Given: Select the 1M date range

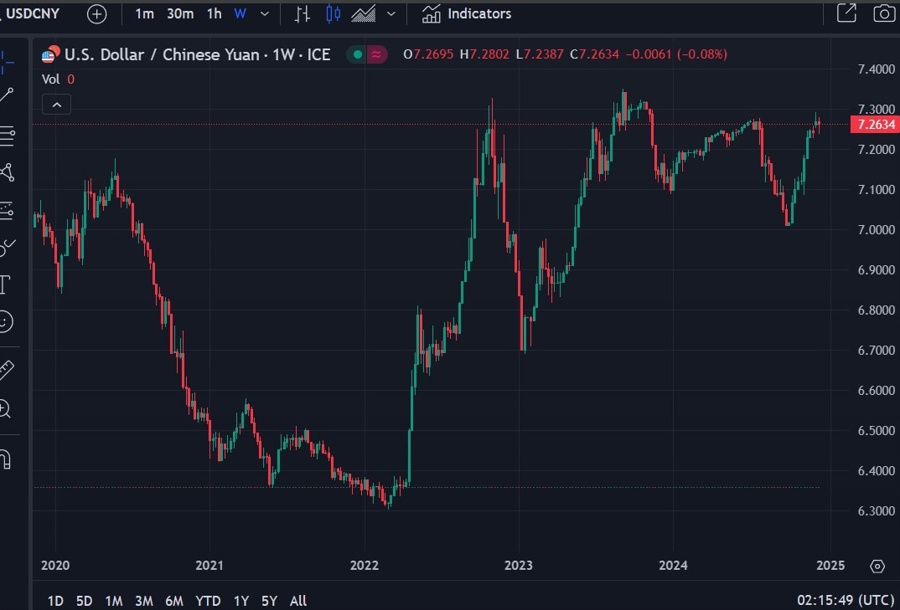Looking at the screenshot, I should (x=114, y=601).
